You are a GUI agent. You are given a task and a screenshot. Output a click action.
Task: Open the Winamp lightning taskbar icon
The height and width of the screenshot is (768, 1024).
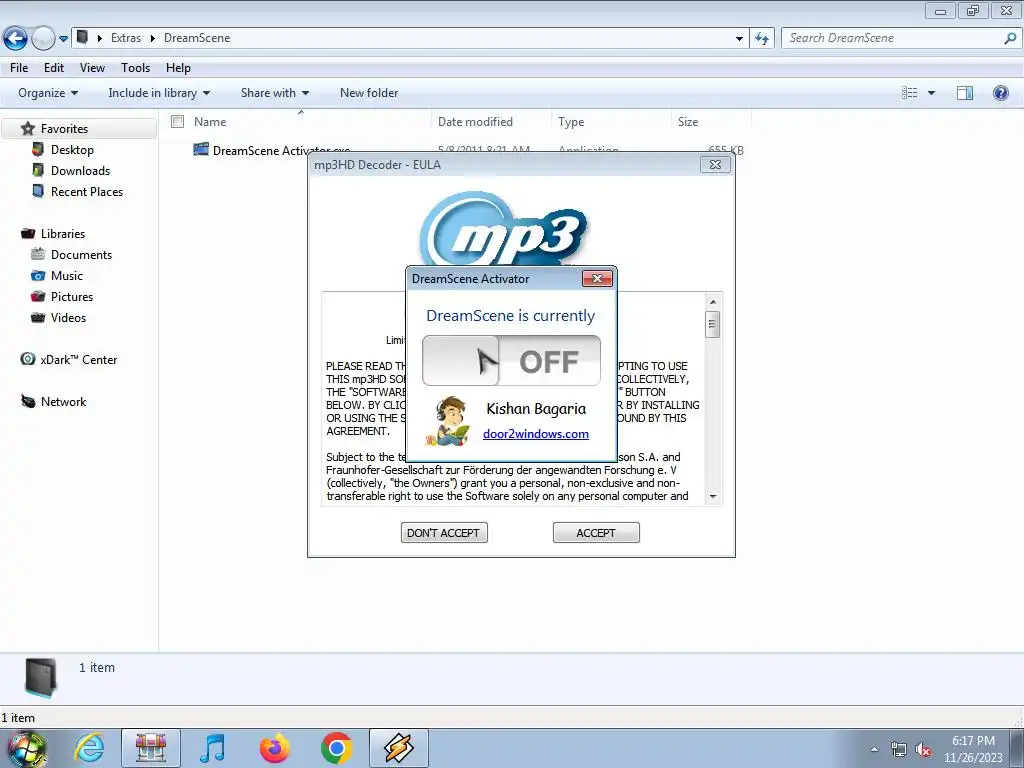pos(398,748)
